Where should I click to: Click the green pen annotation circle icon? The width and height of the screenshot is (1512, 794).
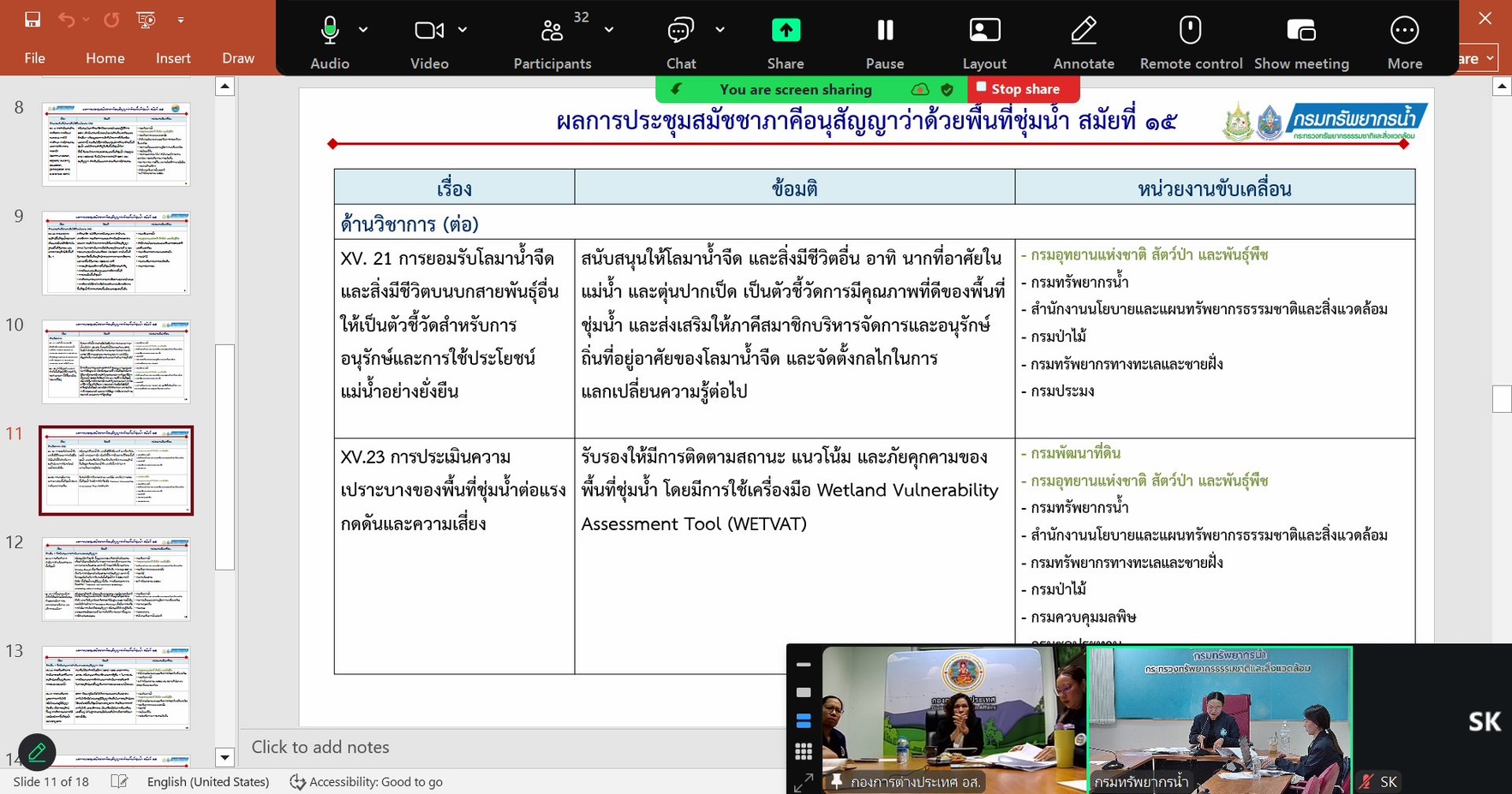[37, 753]
